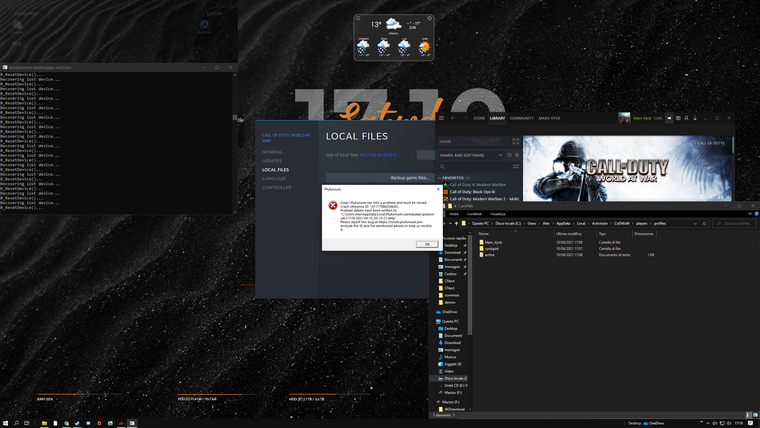
Task: Select GENERAL in game properties sidebar
Action: tap(272, 152)
